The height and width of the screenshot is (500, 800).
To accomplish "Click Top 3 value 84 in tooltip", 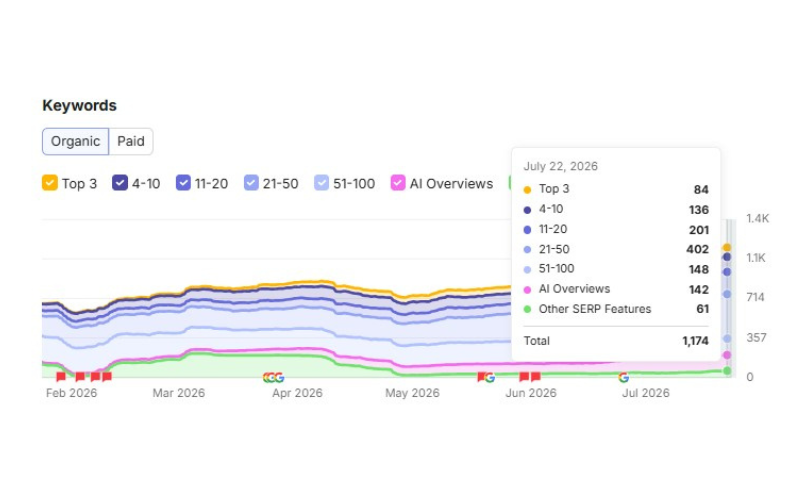I will point(701,190).
